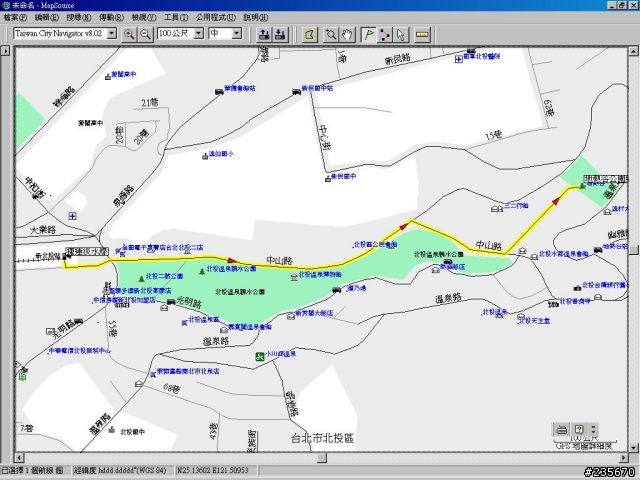Click the 21巷 lane label
The height and width of the screenshot is (480, 640).
(150, 102)
